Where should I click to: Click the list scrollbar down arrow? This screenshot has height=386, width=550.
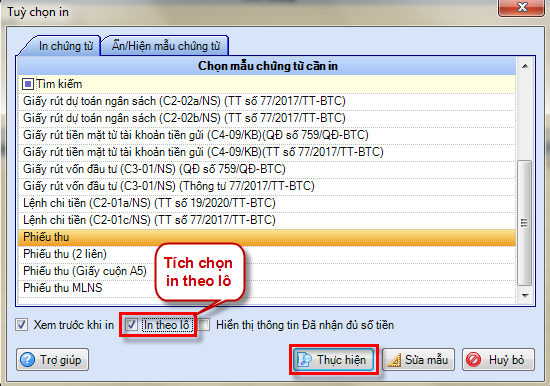(x=525, y=296)
